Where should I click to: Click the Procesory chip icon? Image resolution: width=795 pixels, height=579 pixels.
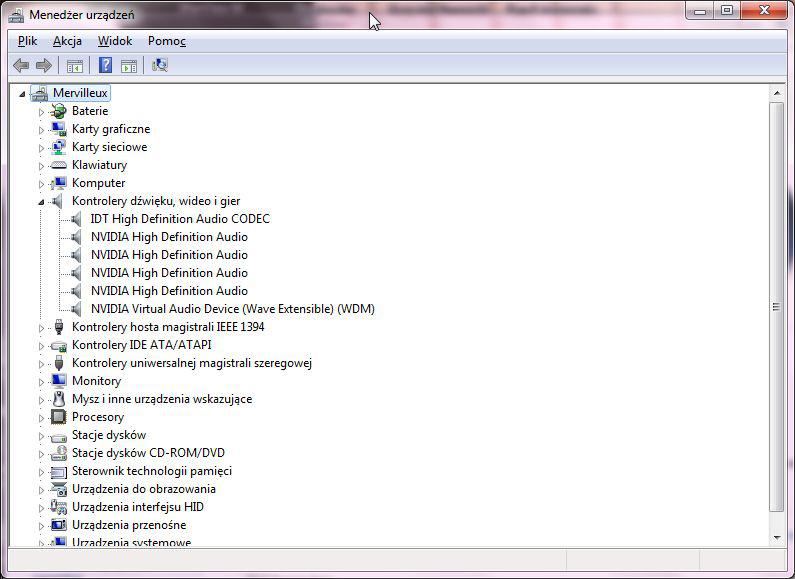pyautogui.click(x=59, y=417)
